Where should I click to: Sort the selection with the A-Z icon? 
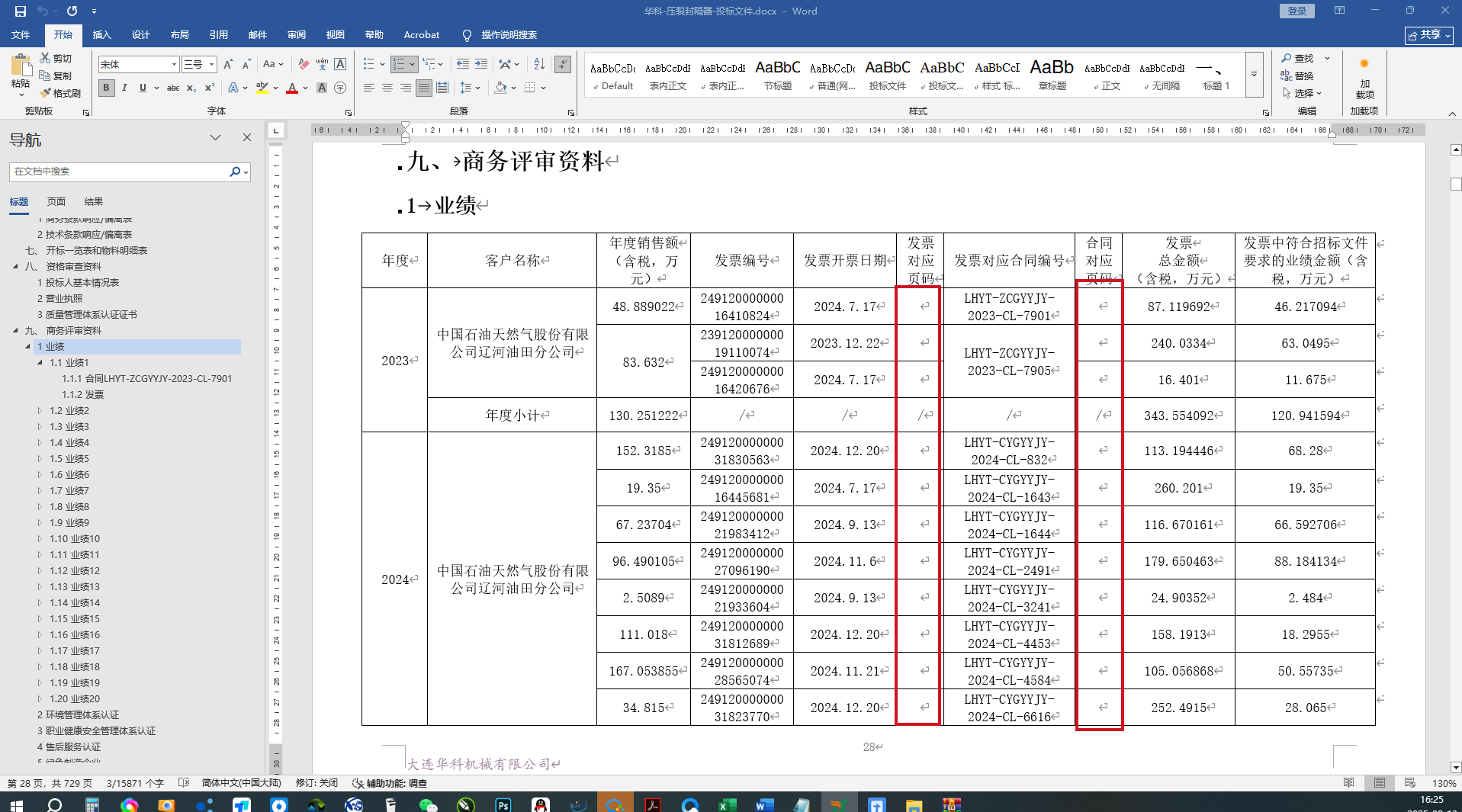coord(539,65)
